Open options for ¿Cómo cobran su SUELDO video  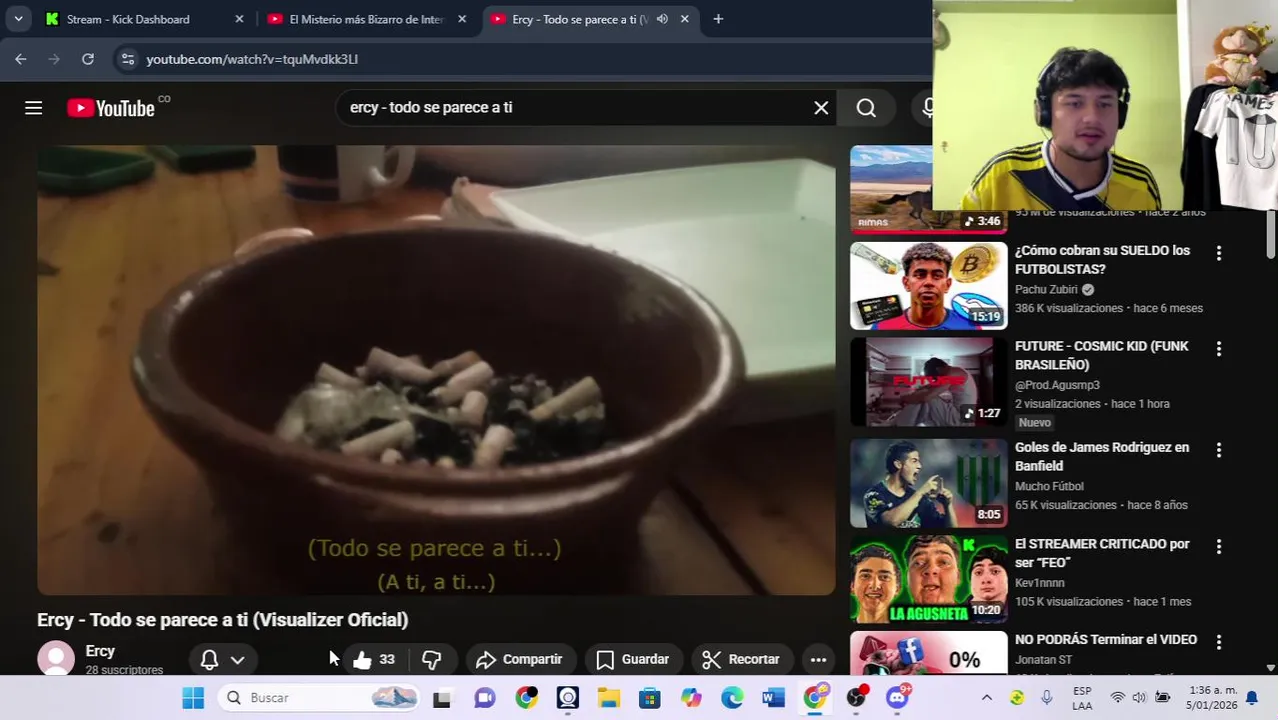[1218, 254]
